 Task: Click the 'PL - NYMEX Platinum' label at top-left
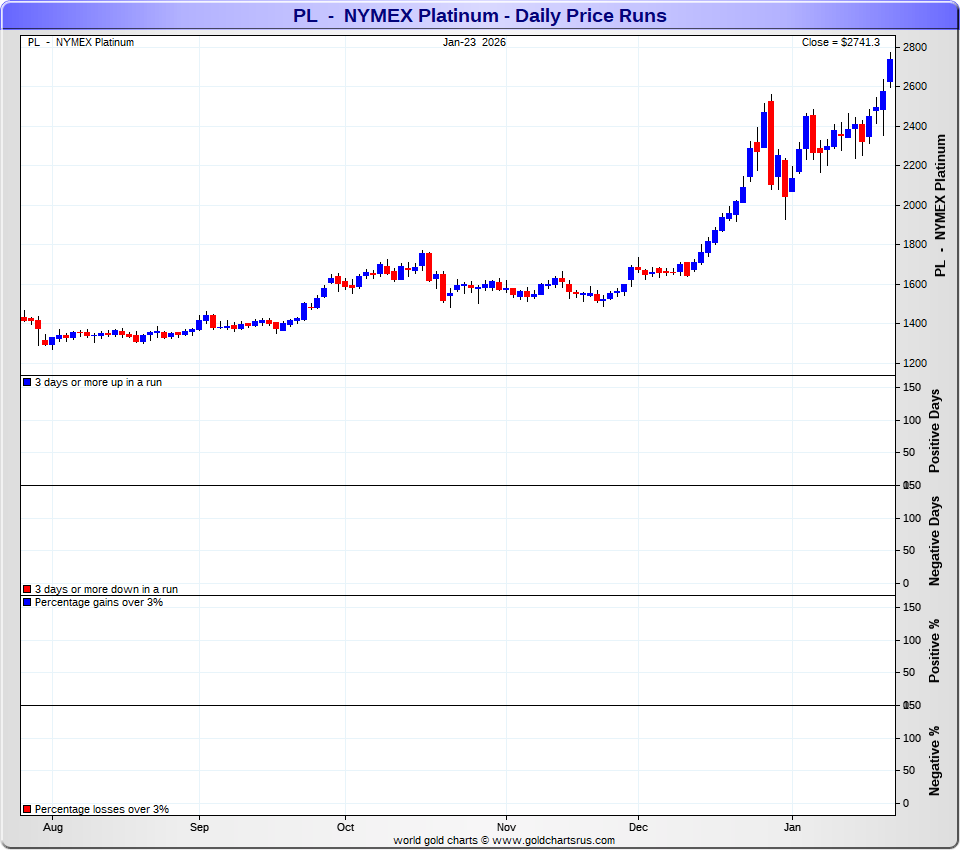[81, 42]
